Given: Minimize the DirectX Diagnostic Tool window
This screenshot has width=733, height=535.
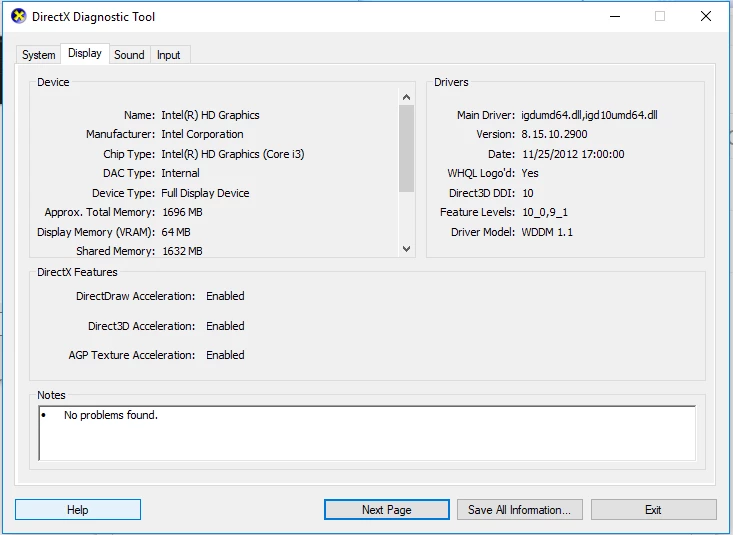Looking at the screenshot, I should [615, 16].
